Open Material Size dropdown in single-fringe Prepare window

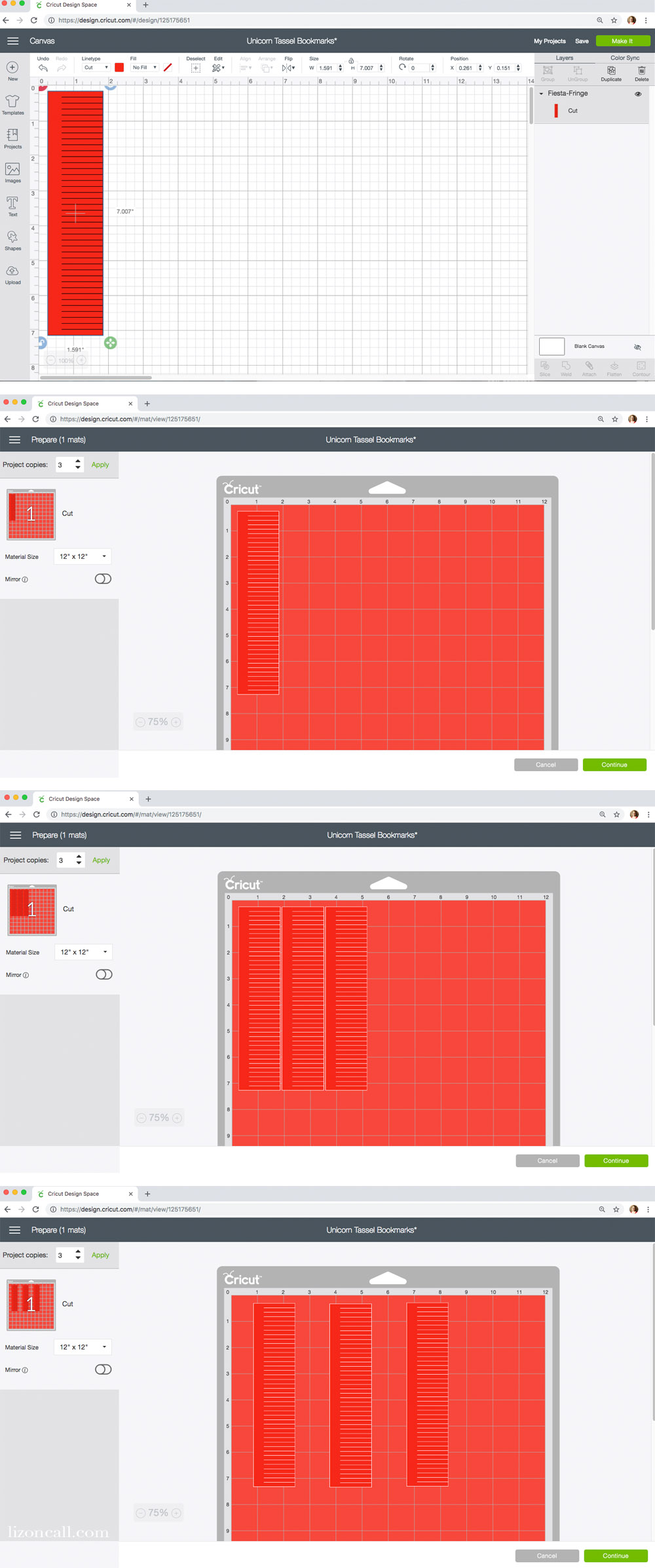coord(83,556)
